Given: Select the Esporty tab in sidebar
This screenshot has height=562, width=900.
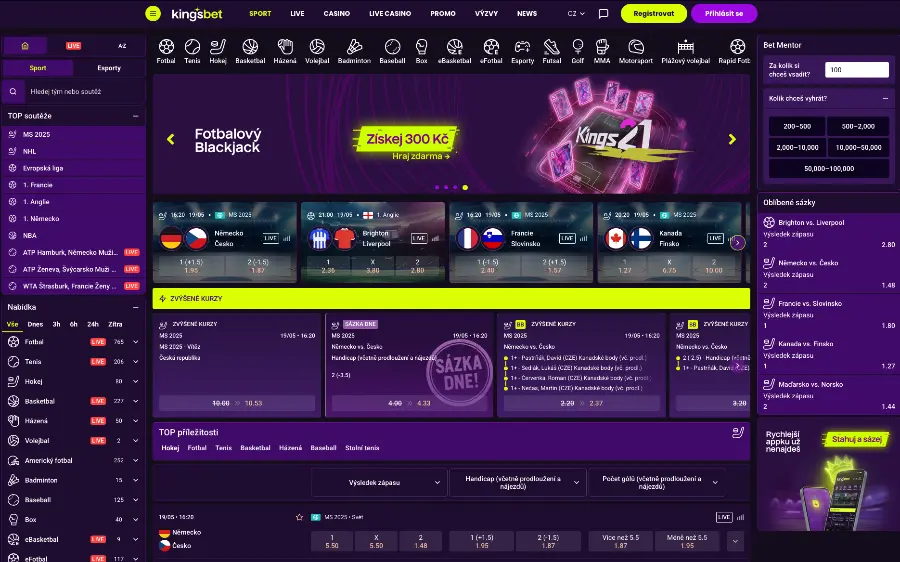Looking at the screenshot, I should click(x=109, y=68).
